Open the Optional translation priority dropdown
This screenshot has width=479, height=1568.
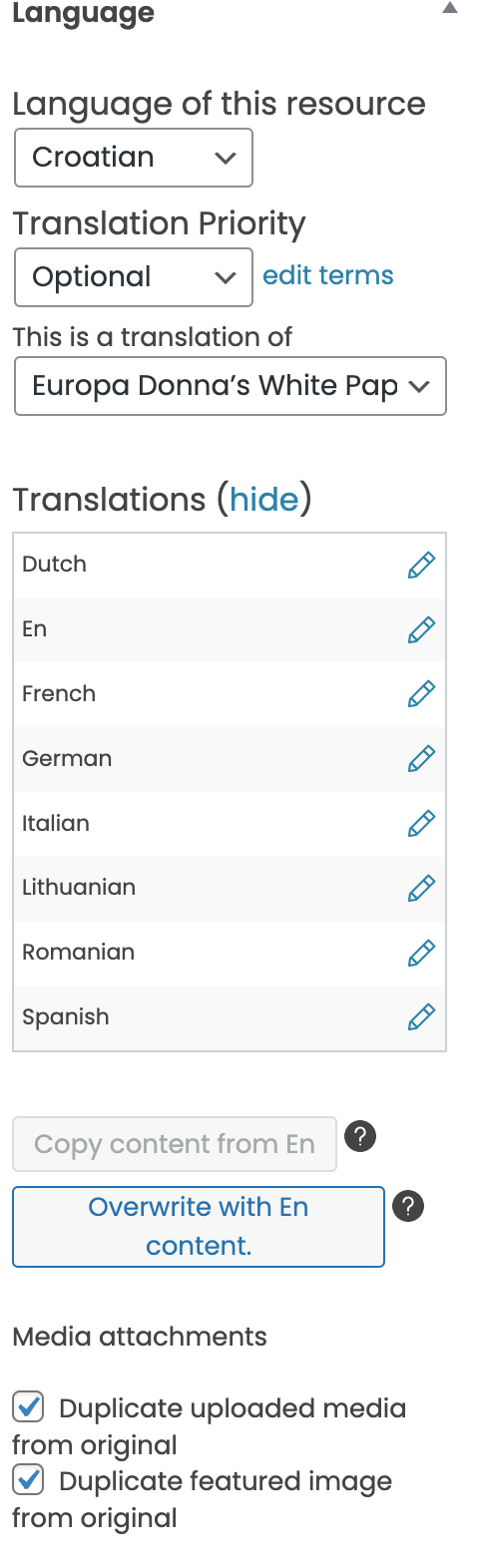pyautogui.click(x=134, y=277)
